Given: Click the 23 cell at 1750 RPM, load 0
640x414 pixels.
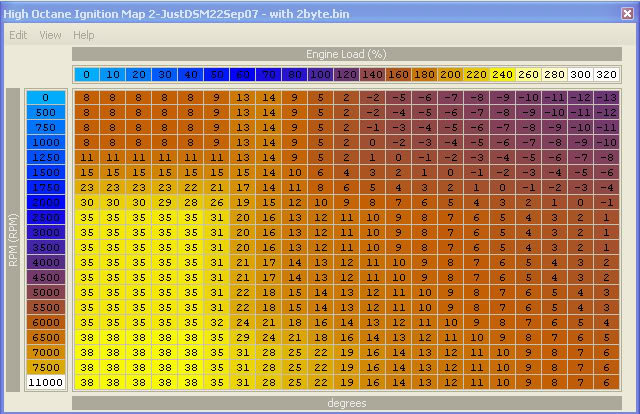Looking at the screenshot, I should 87,187.
